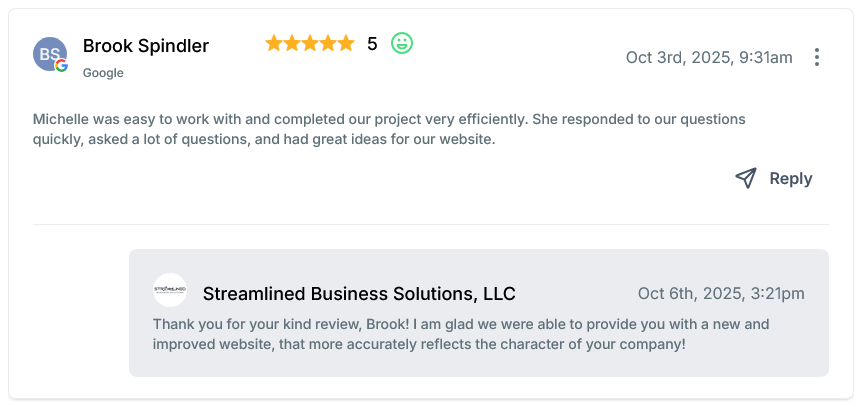Click the Oct 3rd, 2025 review timestamp
The image size is (864, 407).
[709, 57]
